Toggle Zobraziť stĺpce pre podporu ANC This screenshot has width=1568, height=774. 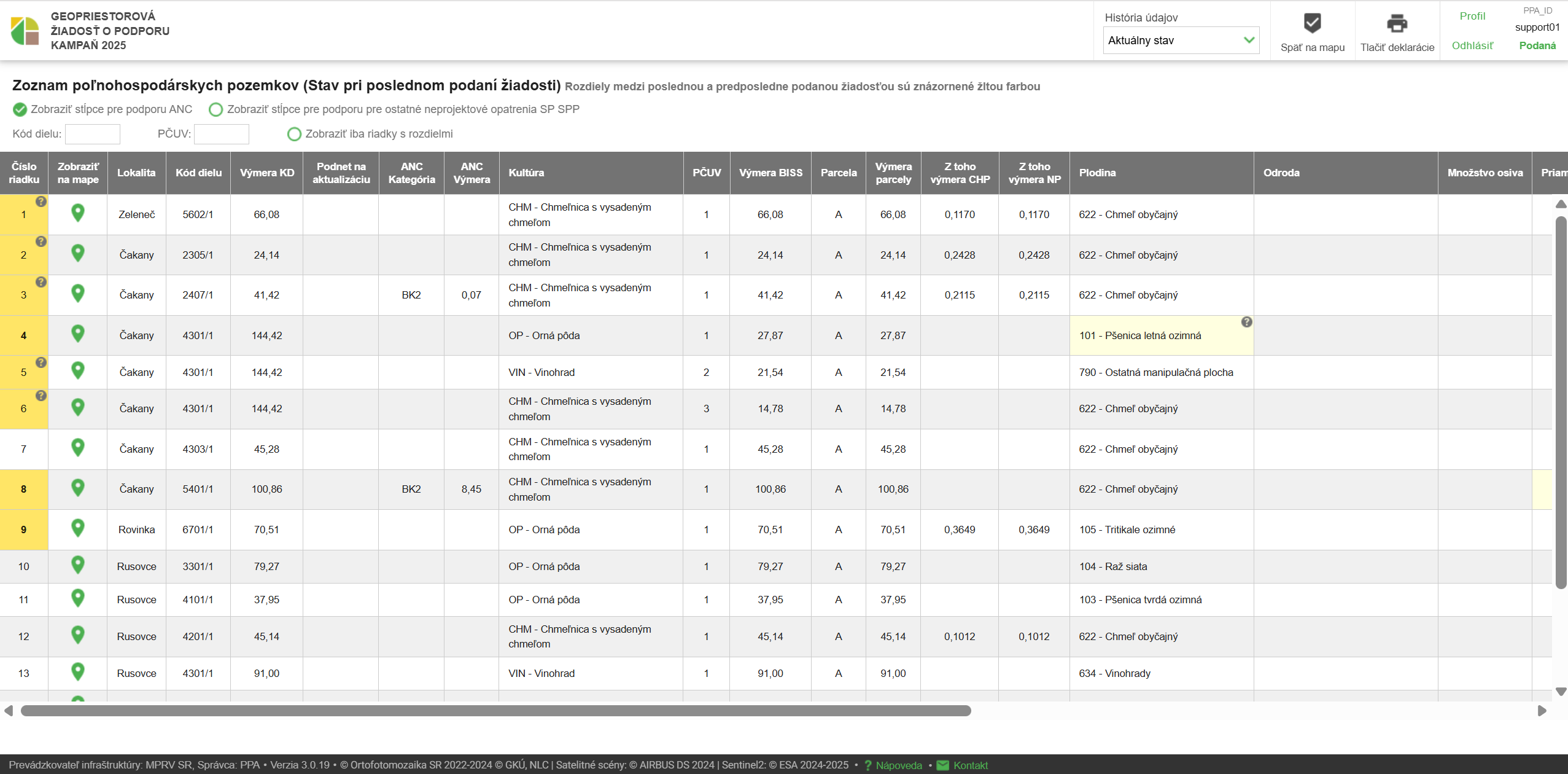pos(20,109)
